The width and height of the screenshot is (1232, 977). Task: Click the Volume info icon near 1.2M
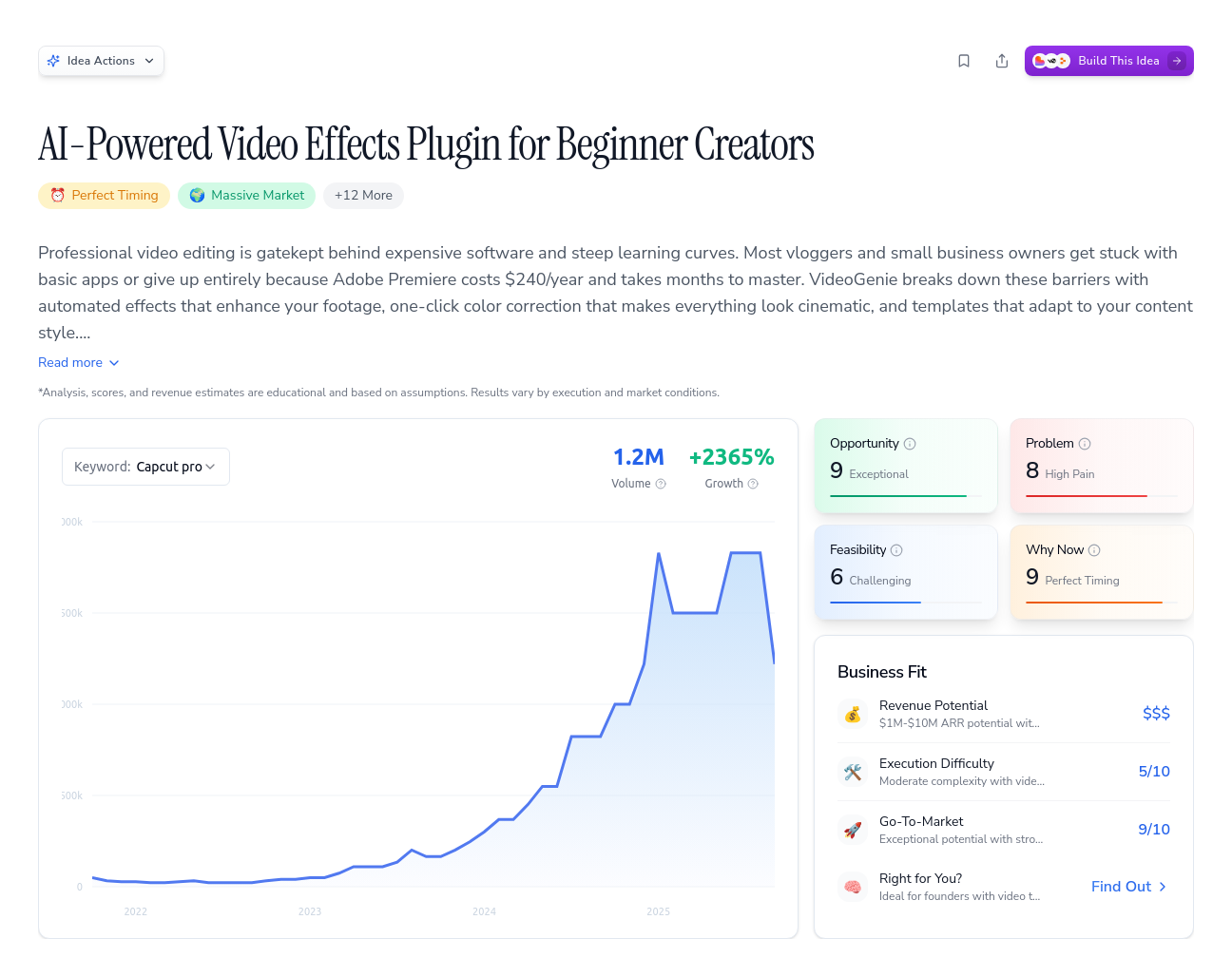pyautogui.click(x=661, y=484)
